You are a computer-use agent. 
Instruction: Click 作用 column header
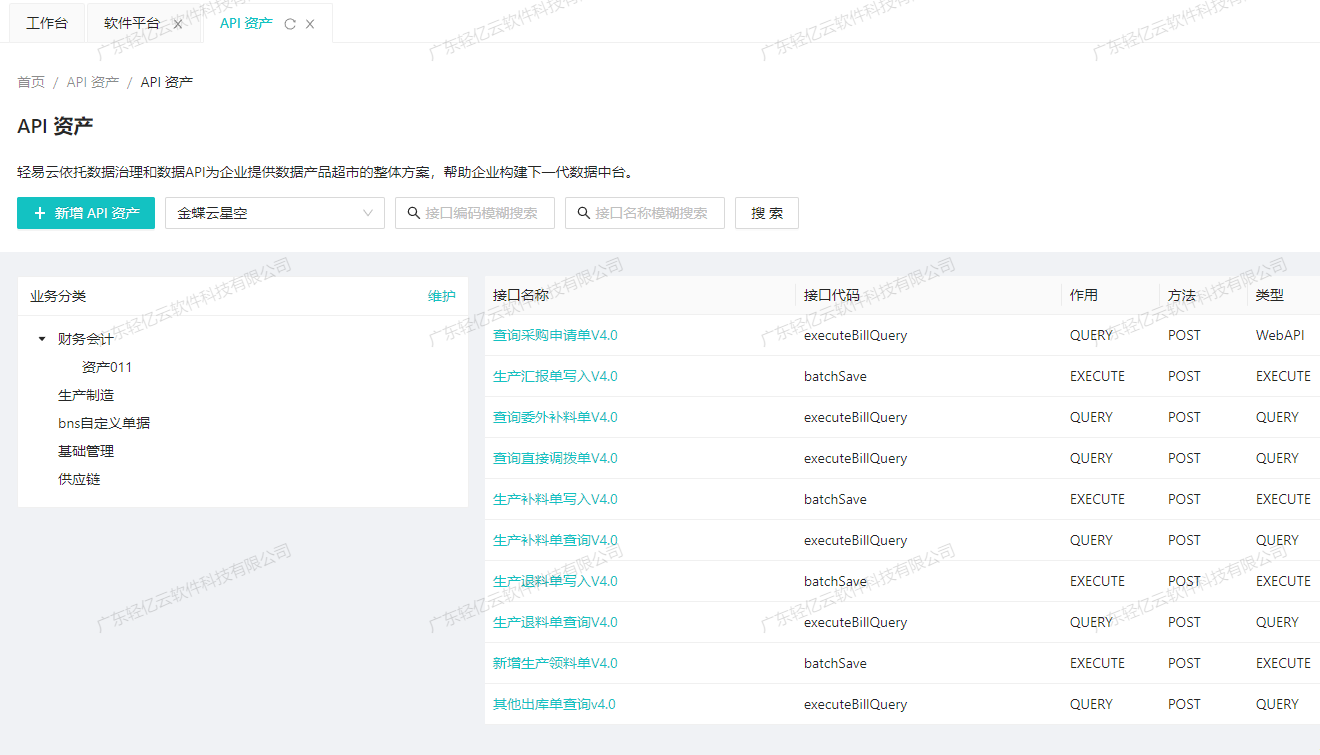[1084, 295]
